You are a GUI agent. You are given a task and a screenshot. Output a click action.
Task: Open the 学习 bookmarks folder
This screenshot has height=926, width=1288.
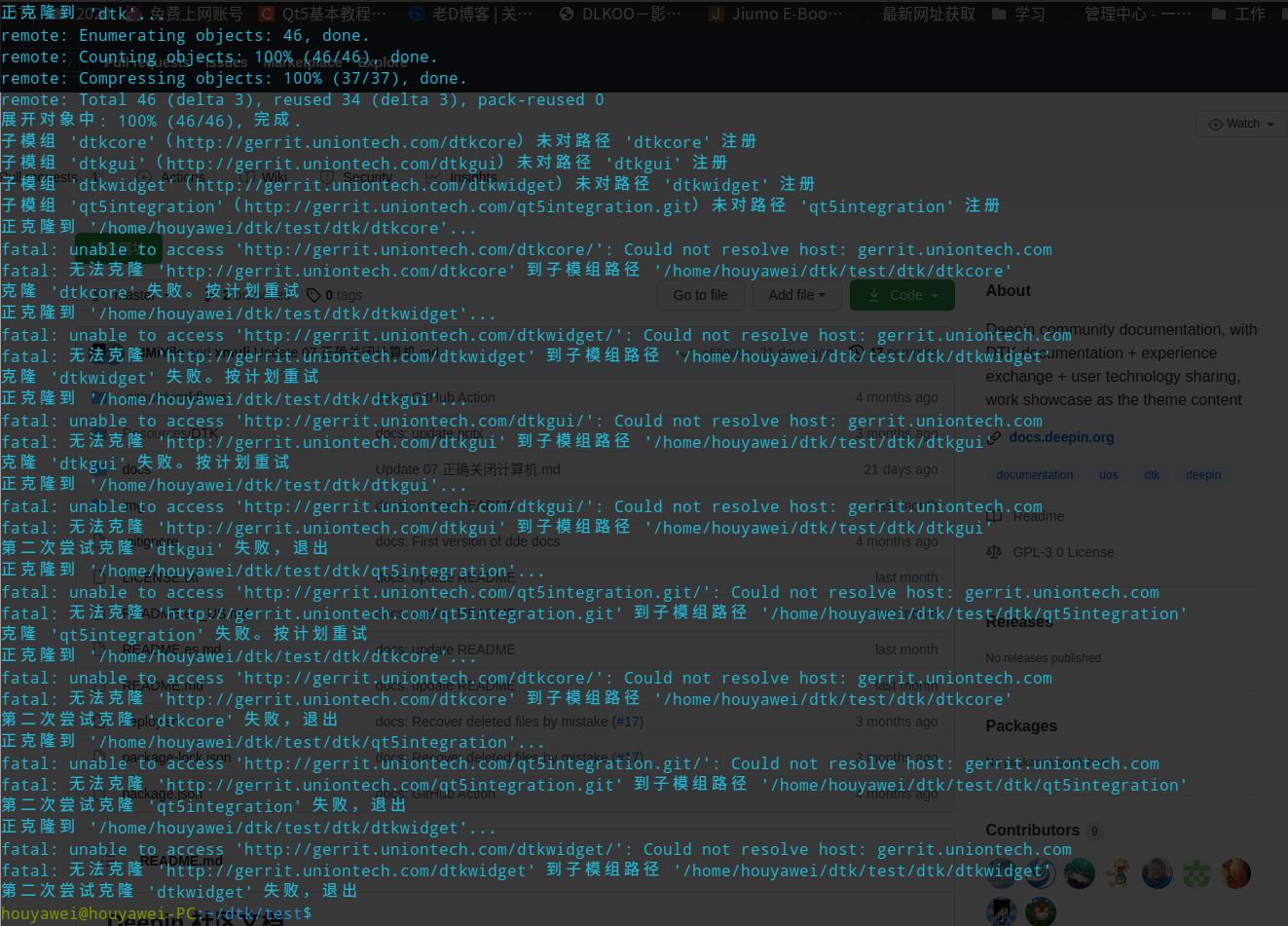[1018, 14]
